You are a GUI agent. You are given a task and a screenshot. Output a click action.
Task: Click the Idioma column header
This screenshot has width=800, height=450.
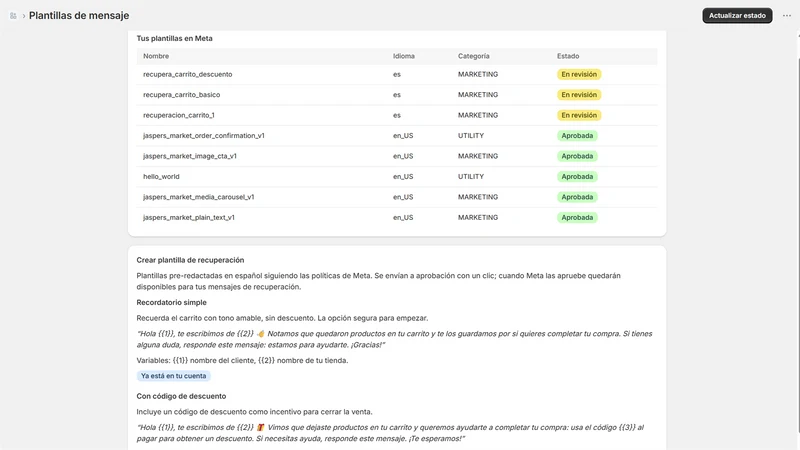(404, 56)
